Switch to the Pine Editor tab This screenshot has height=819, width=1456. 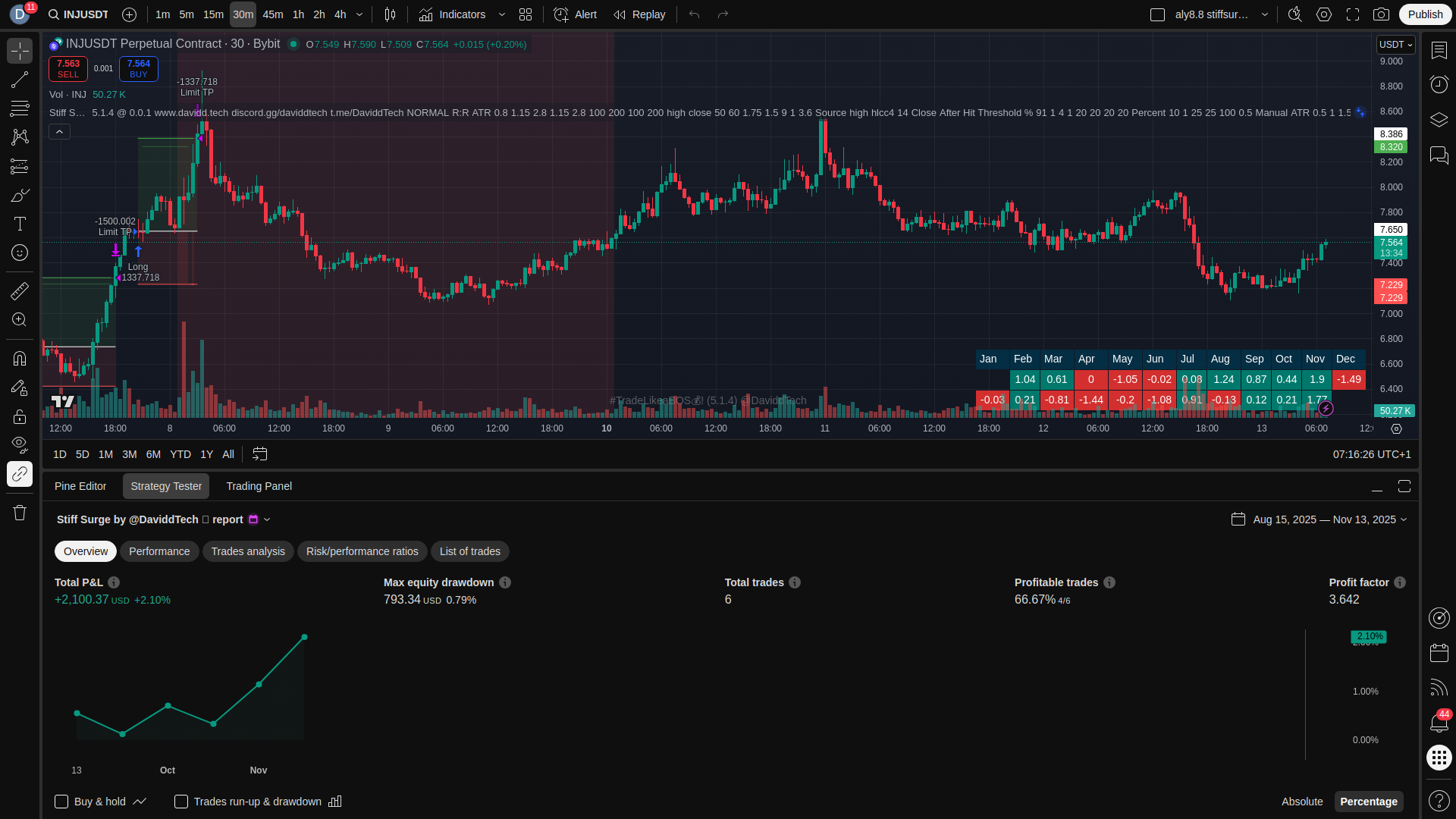[80, 486]
